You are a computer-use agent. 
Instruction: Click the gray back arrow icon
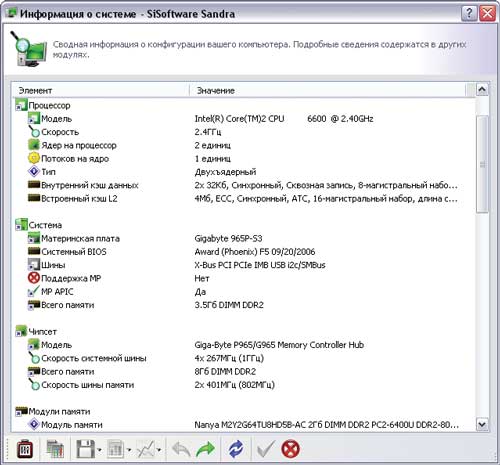(181, 449)
